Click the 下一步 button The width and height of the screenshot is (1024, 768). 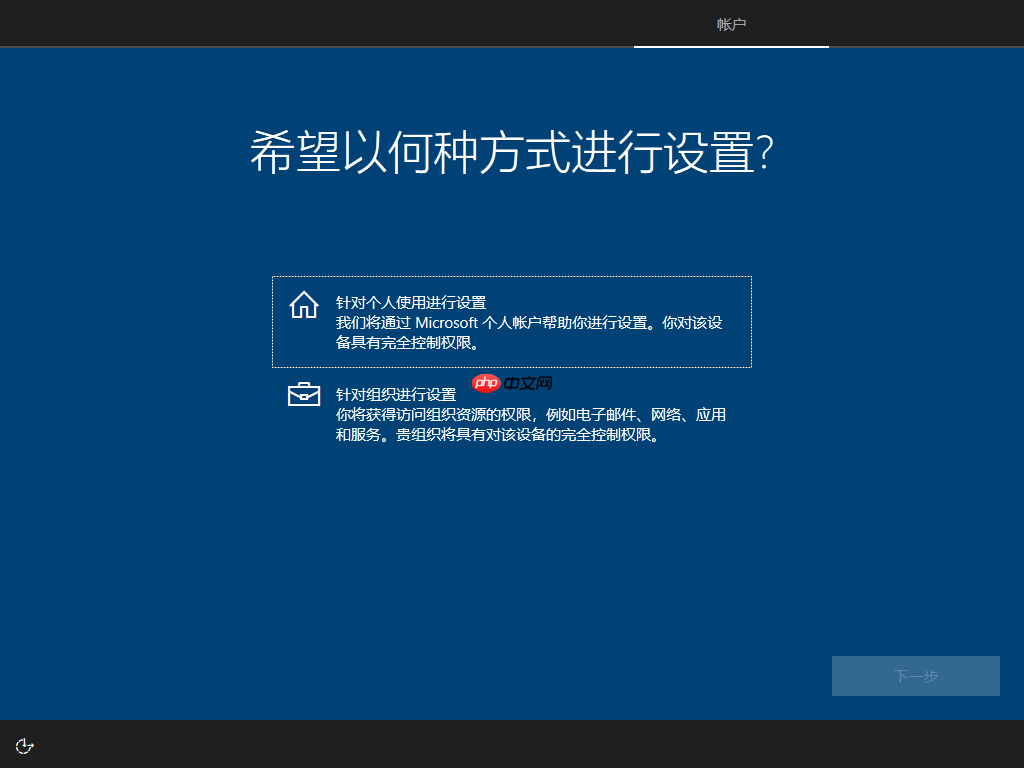point(915,675)
